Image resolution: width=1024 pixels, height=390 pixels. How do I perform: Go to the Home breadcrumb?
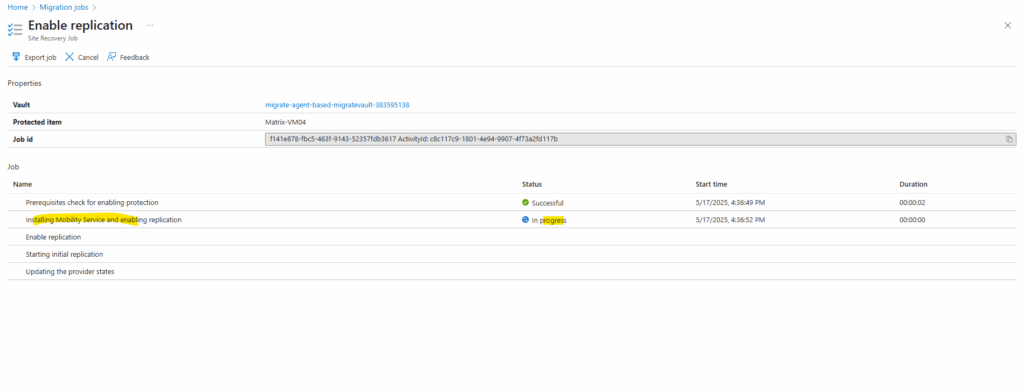tap(17, 7)
